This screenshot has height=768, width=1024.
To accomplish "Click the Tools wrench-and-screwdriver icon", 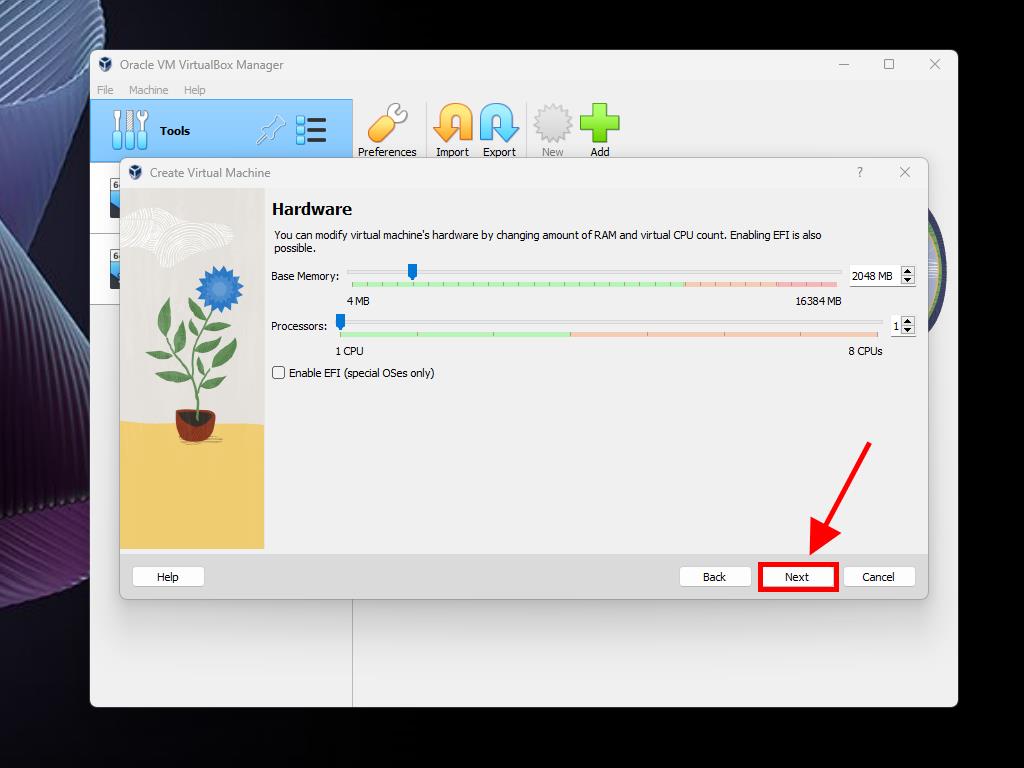I will 130,130.
